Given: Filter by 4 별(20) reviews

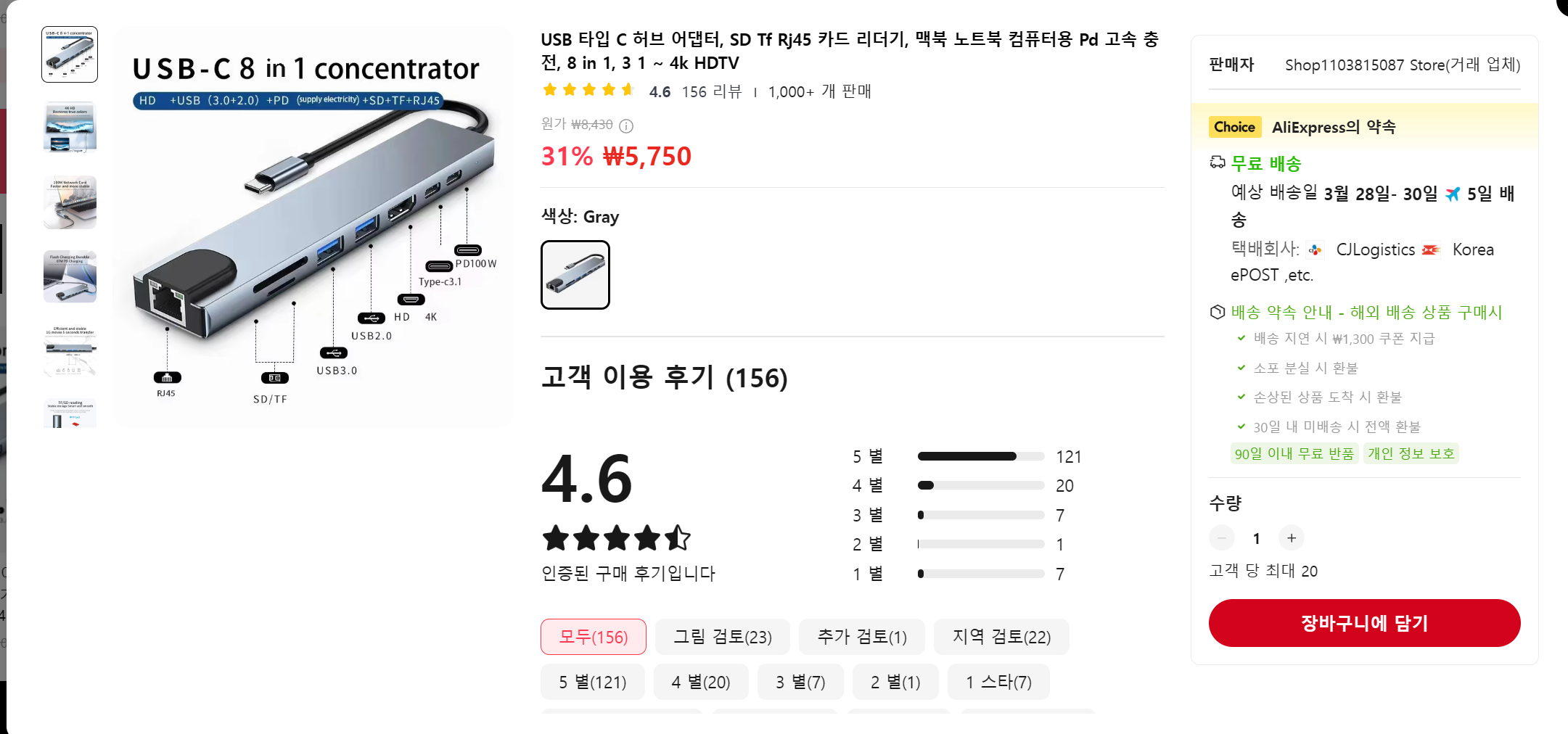Looking at the screenshot, I should [x=700, y=683].
